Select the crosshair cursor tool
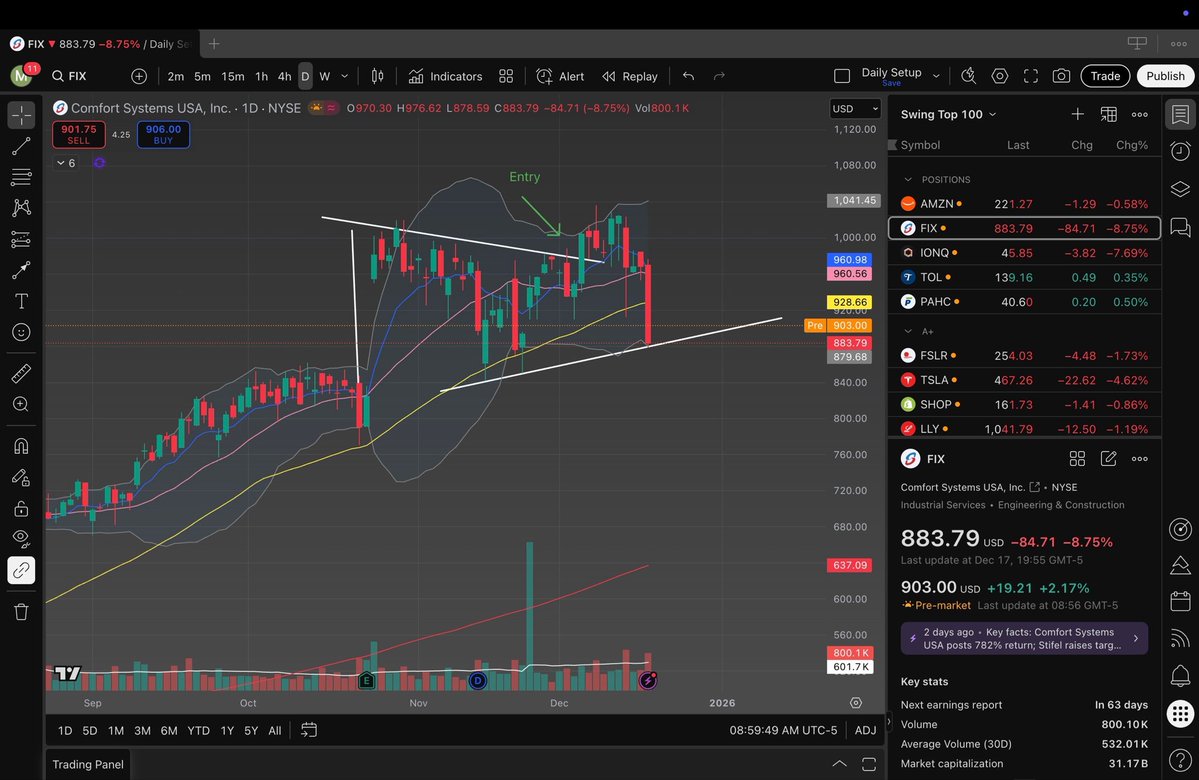Screen dimensions: 1199x780 pyautogui.click(x=21, y=115)
